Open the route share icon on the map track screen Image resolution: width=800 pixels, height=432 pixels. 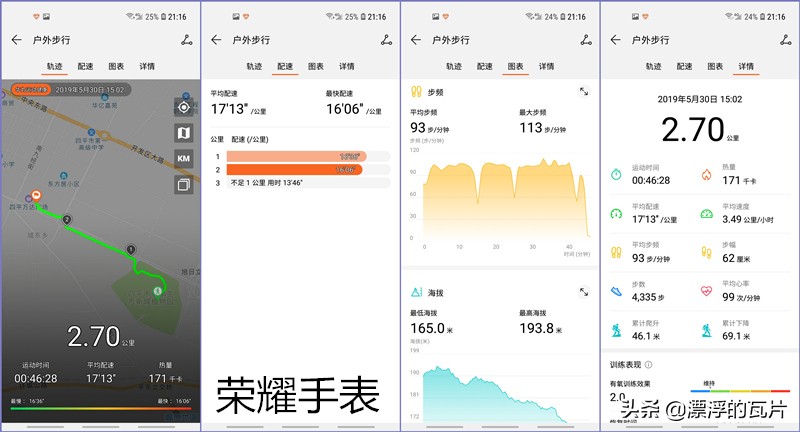coord(187,40)
